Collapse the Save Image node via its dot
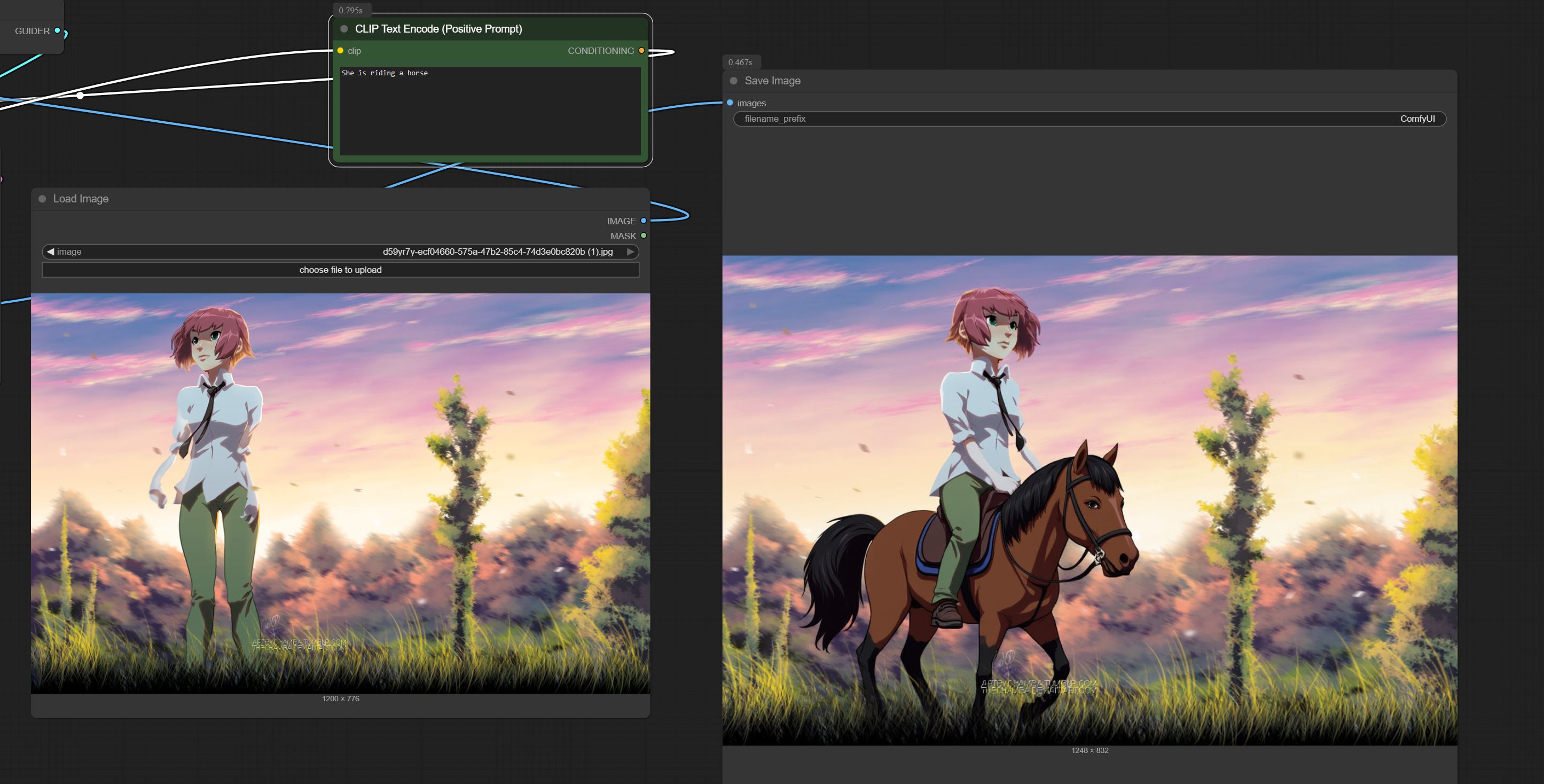Image resolution: width=1544 pixels, height=784 pixels. pos(734,81)
